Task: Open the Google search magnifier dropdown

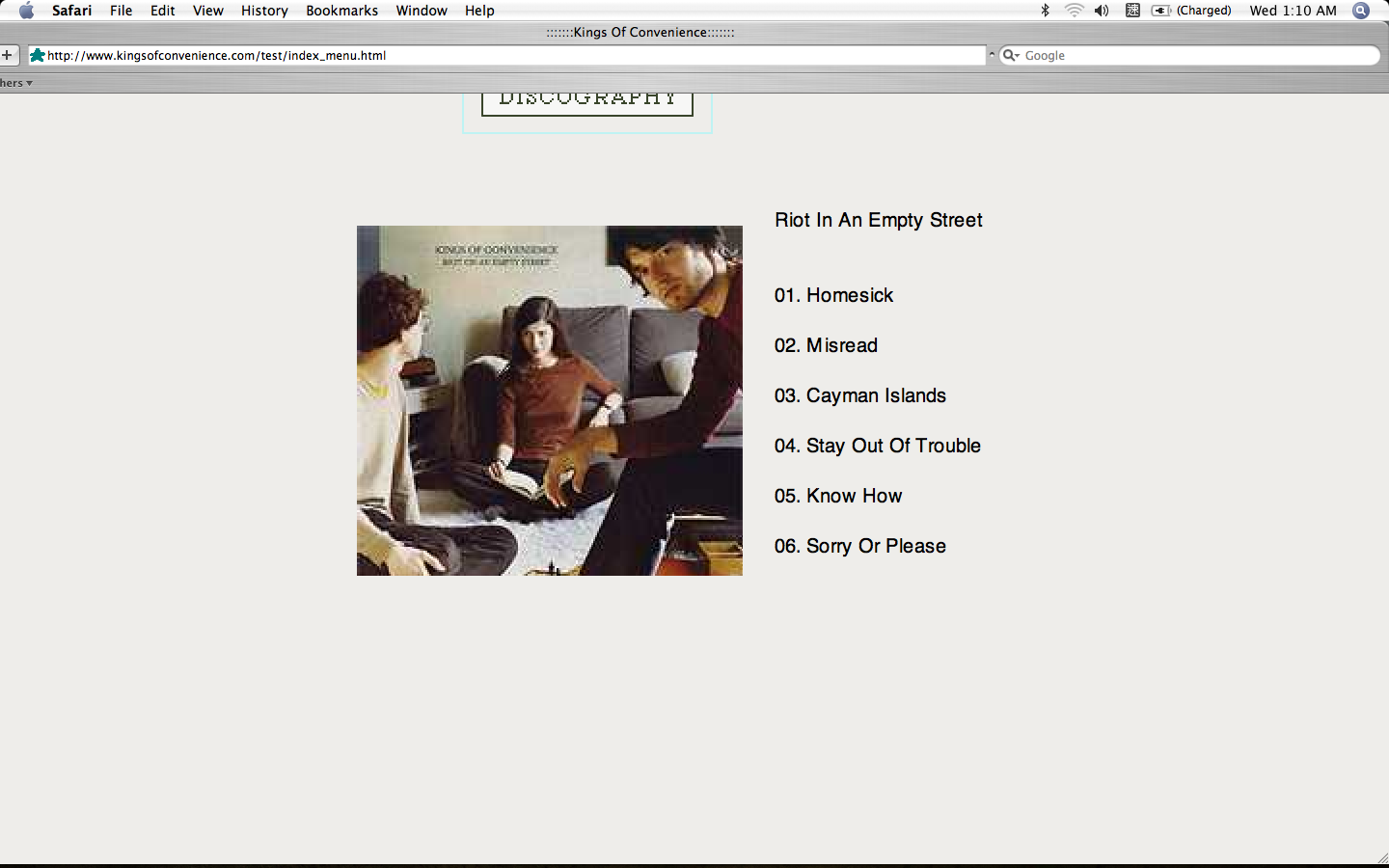Action: pyautogui.click(x=1011, y=55)
